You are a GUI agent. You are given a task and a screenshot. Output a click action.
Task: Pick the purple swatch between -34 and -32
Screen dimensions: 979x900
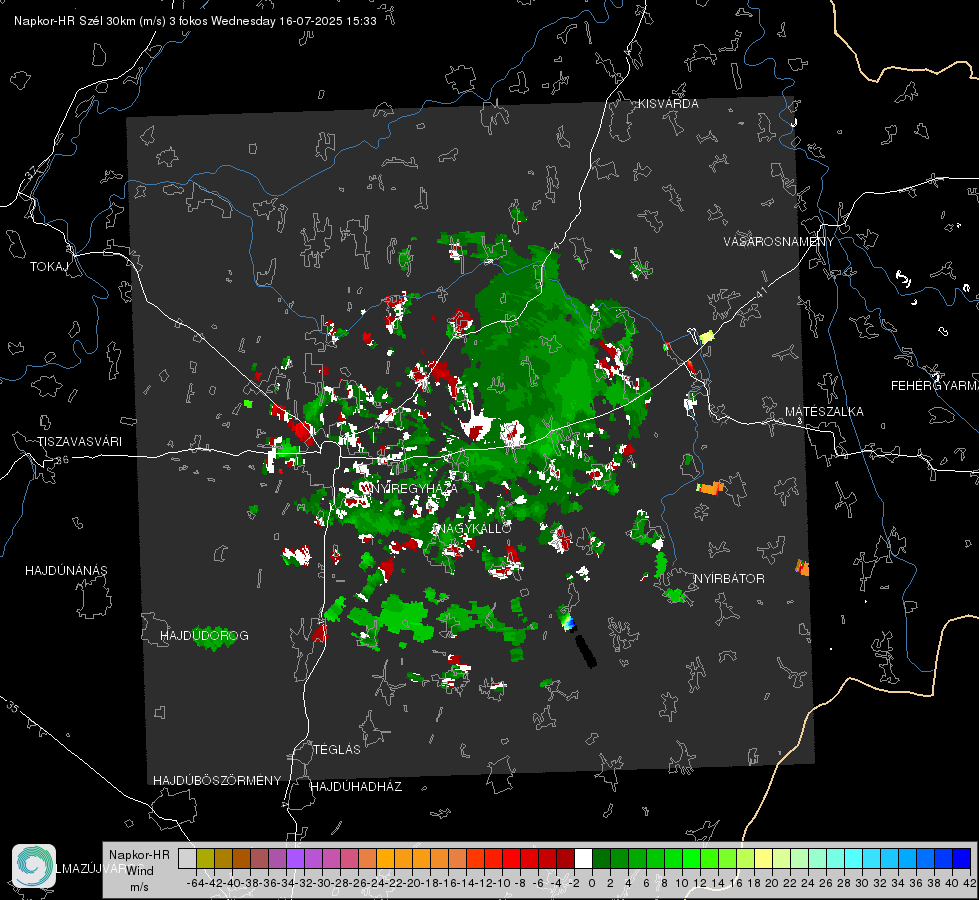pyautogui.click(x=295, y=858)
